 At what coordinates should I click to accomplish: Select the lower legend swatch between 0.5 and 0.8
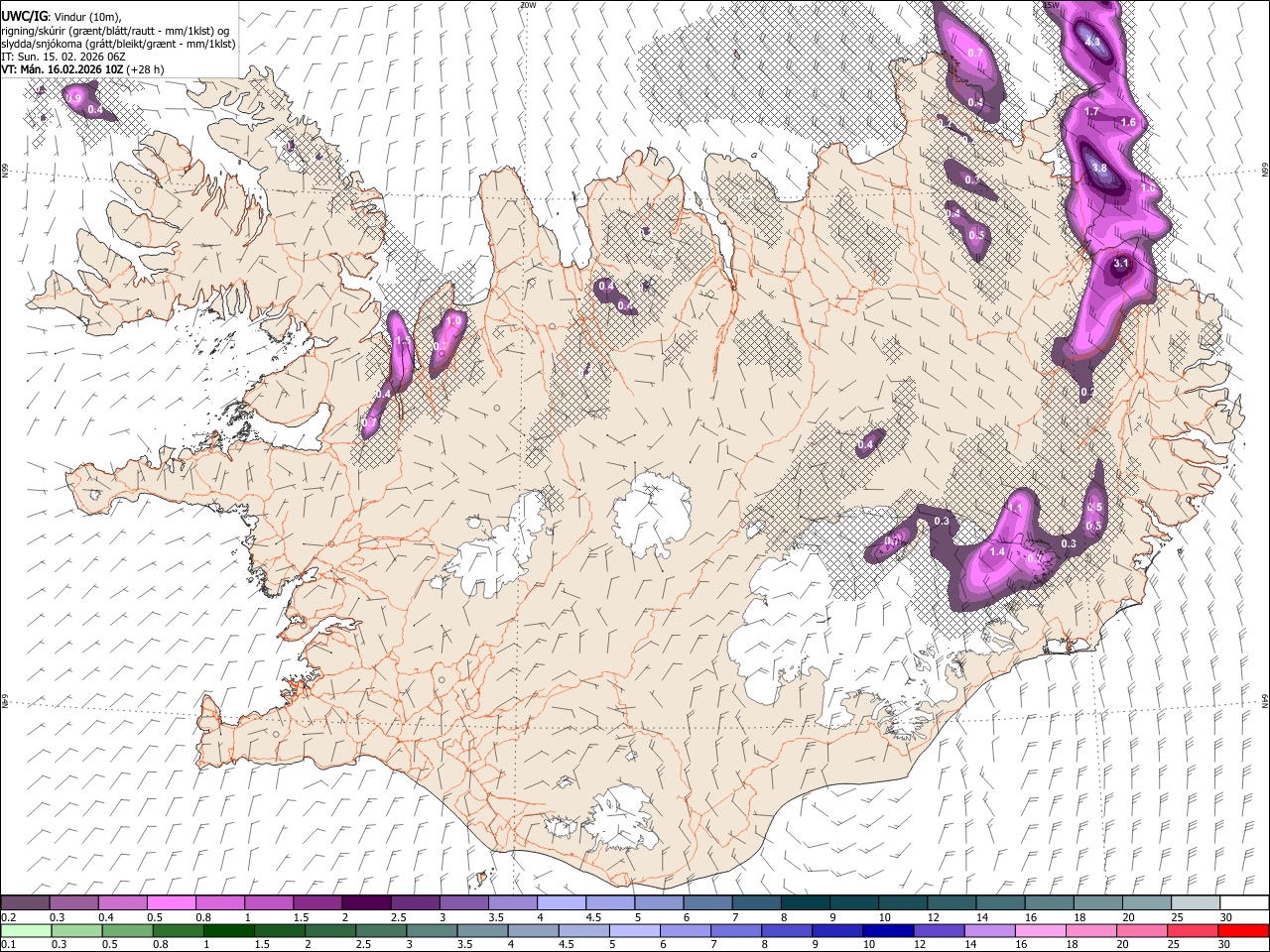(x=128, y=931)
